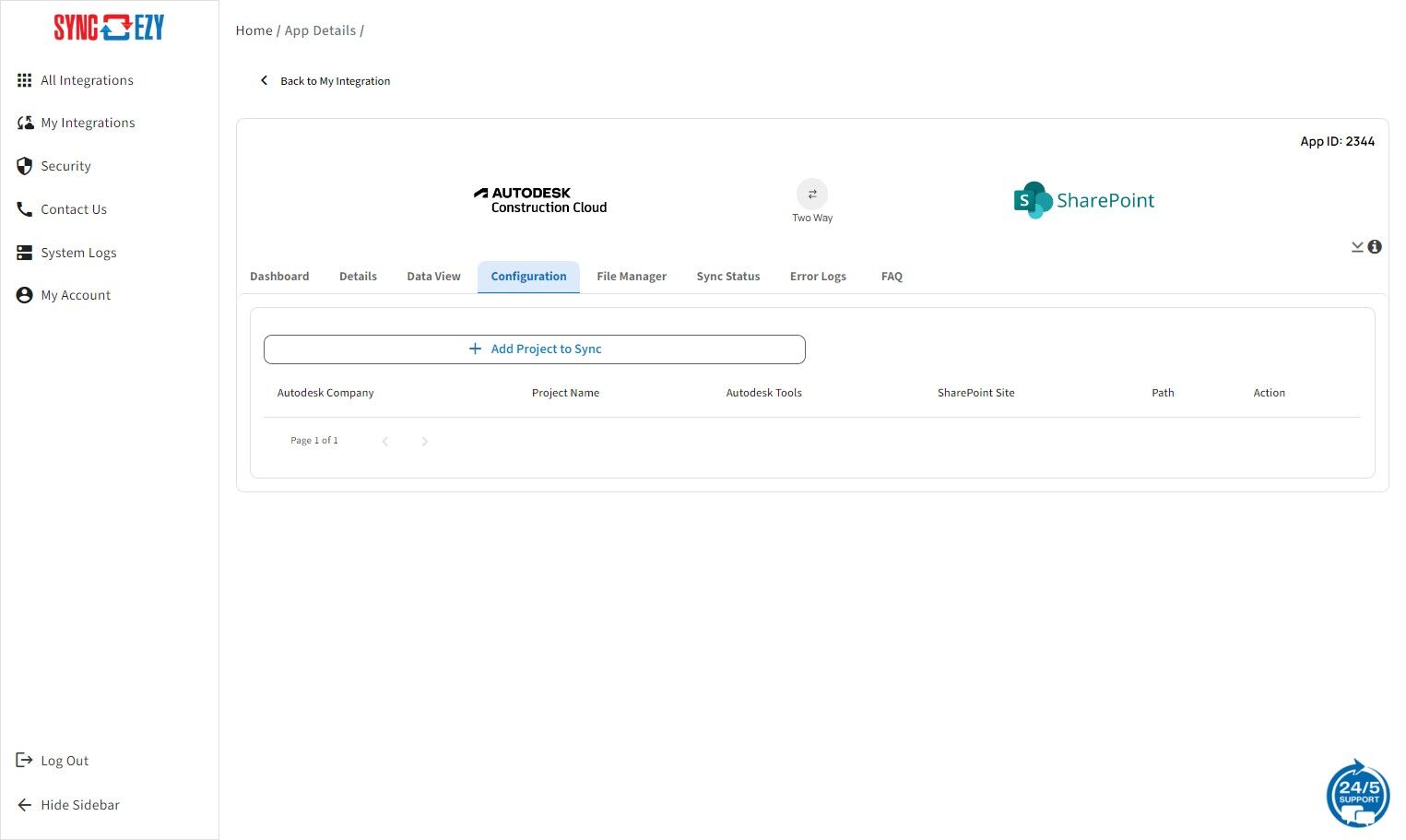
Task: Click the Path column header
Action: (x=1163, y=393)
